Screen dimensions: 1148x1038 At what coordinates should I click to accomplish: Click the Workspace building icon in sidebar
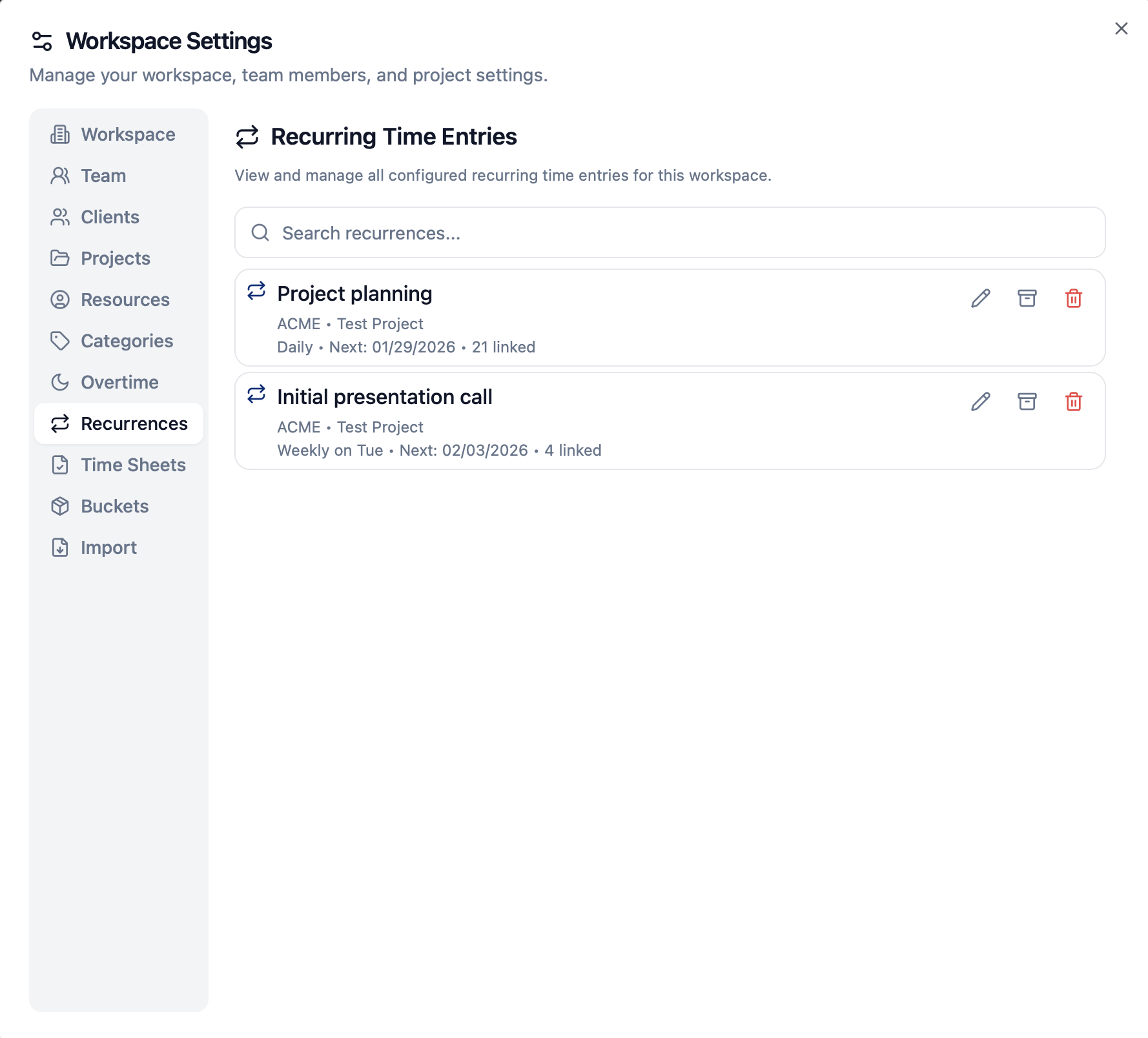(60, 134)
